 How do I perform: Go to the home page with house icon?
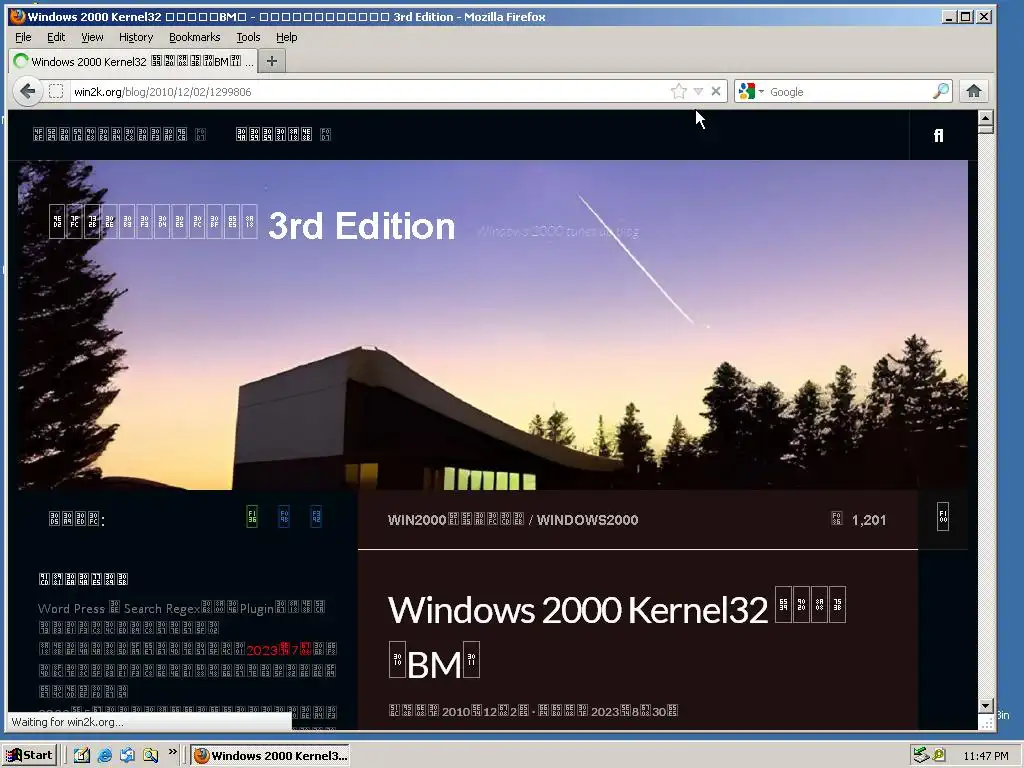pos(974,91)
